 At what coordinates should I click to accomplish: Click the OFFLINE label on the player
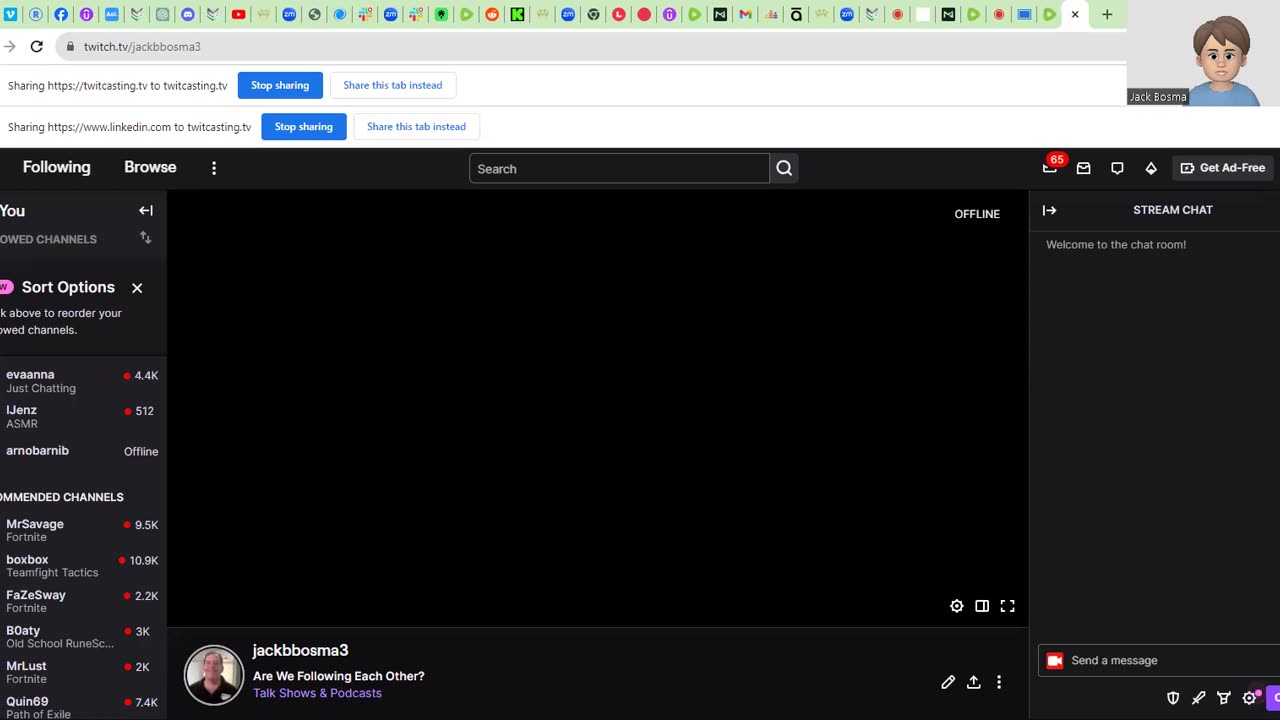(977, 214)
